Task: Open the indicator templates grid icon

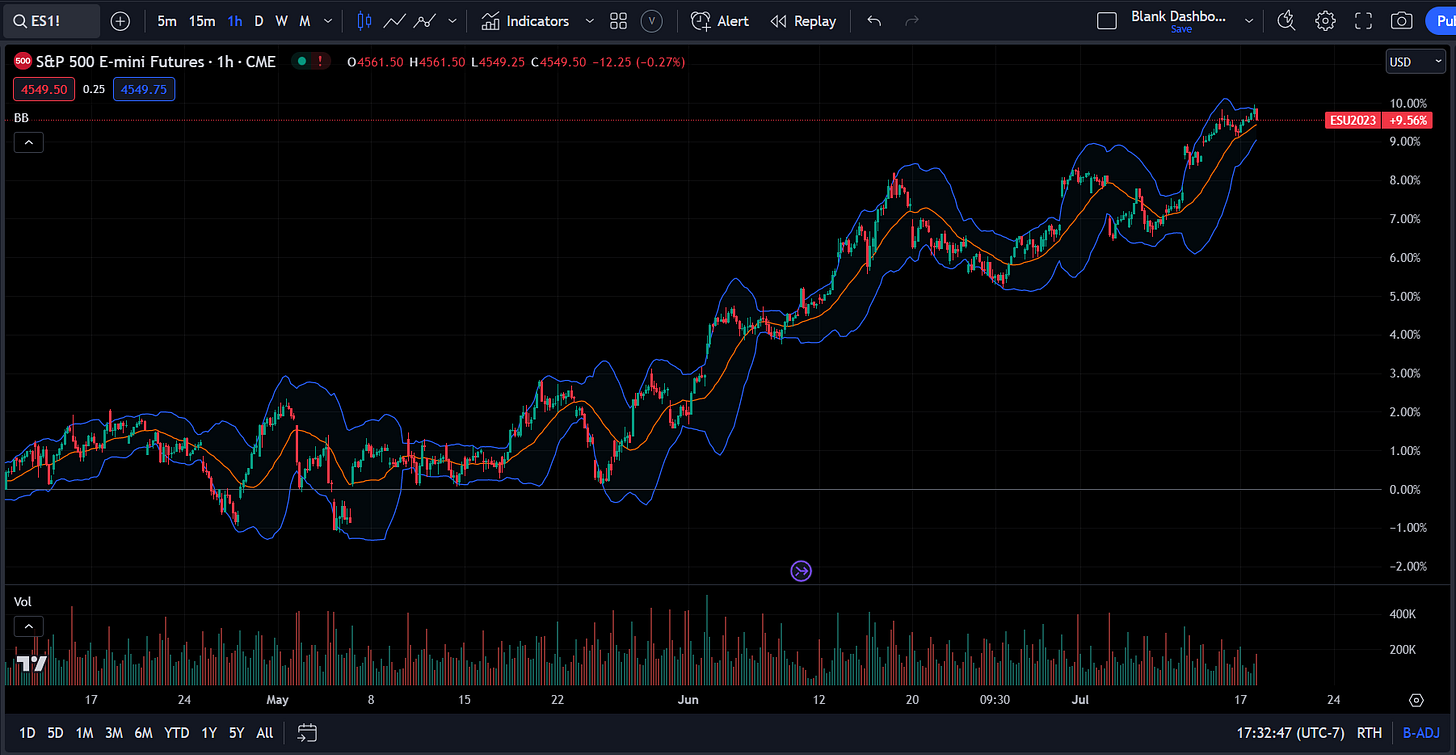Action: (619, 21)
